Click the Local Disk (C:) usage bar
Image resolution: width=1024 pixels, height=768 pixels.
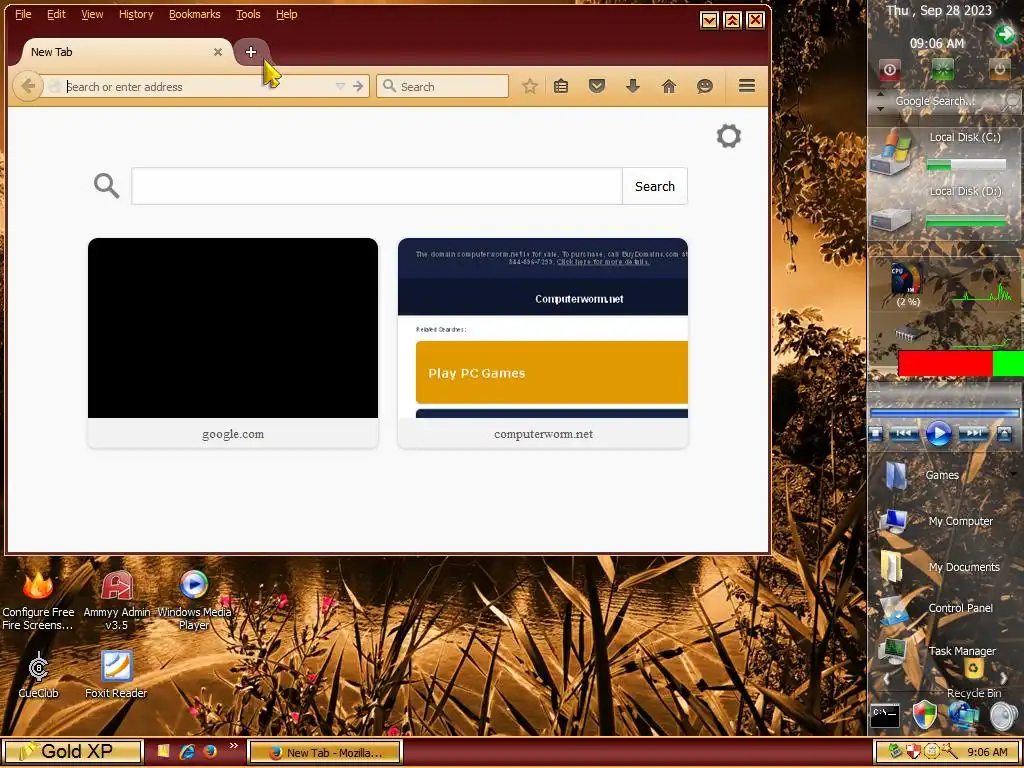pyautogui.click(x=967, y=165)
